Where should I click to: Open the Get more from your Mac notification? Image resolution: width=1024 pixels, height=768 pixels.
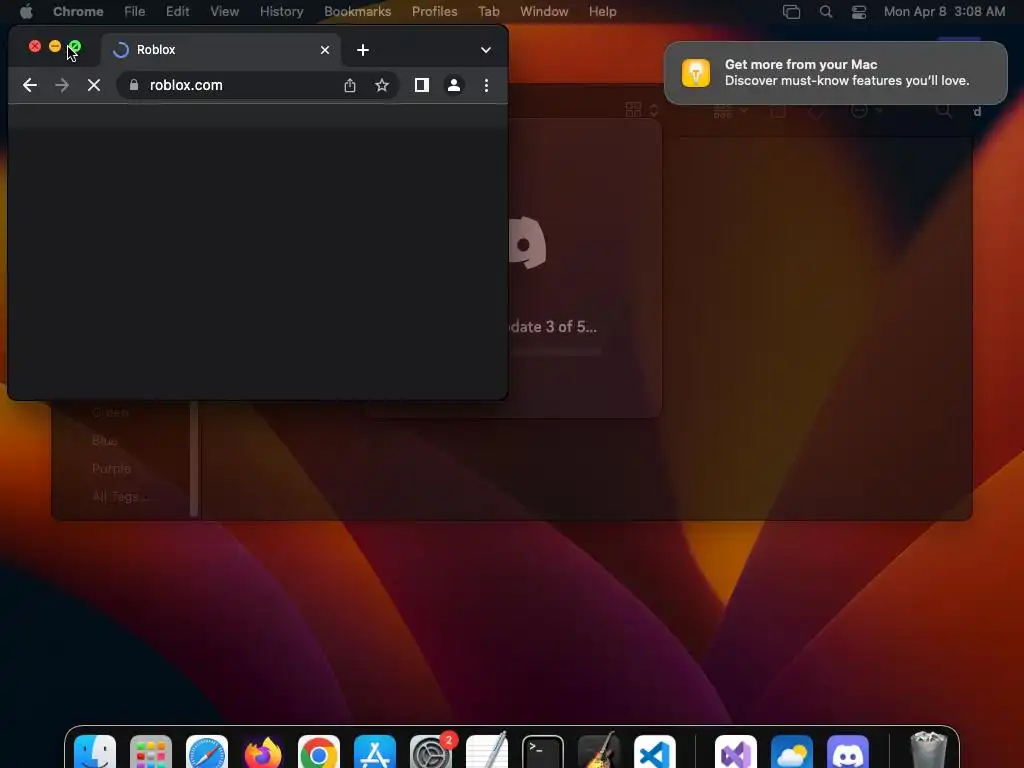(836, 72)
